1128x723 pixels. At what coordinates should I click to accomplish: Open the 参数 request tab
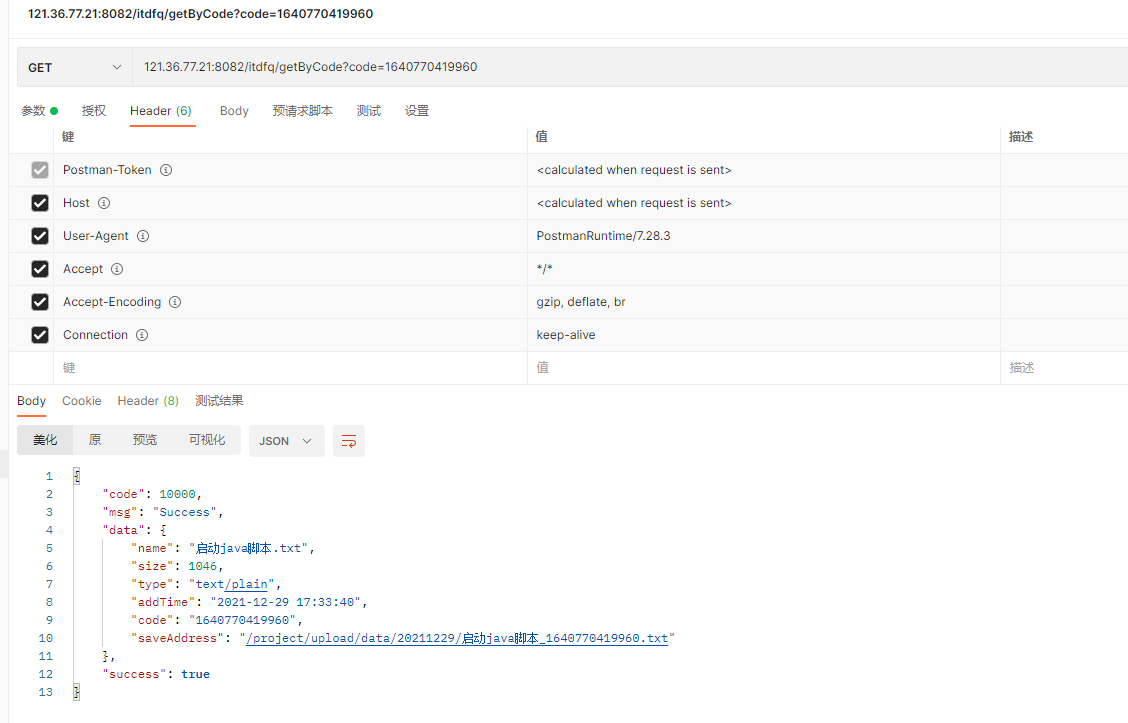(39, 111)
